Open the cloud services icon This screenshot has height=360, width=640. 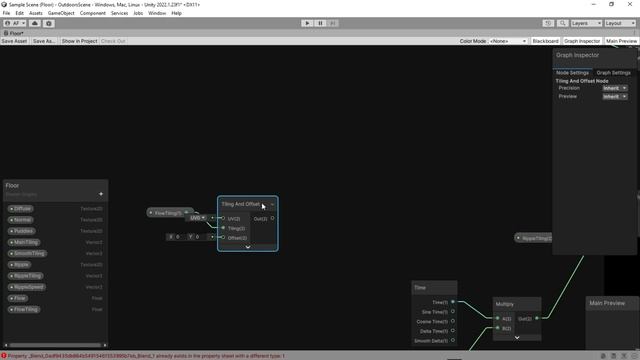pos(35,23)
